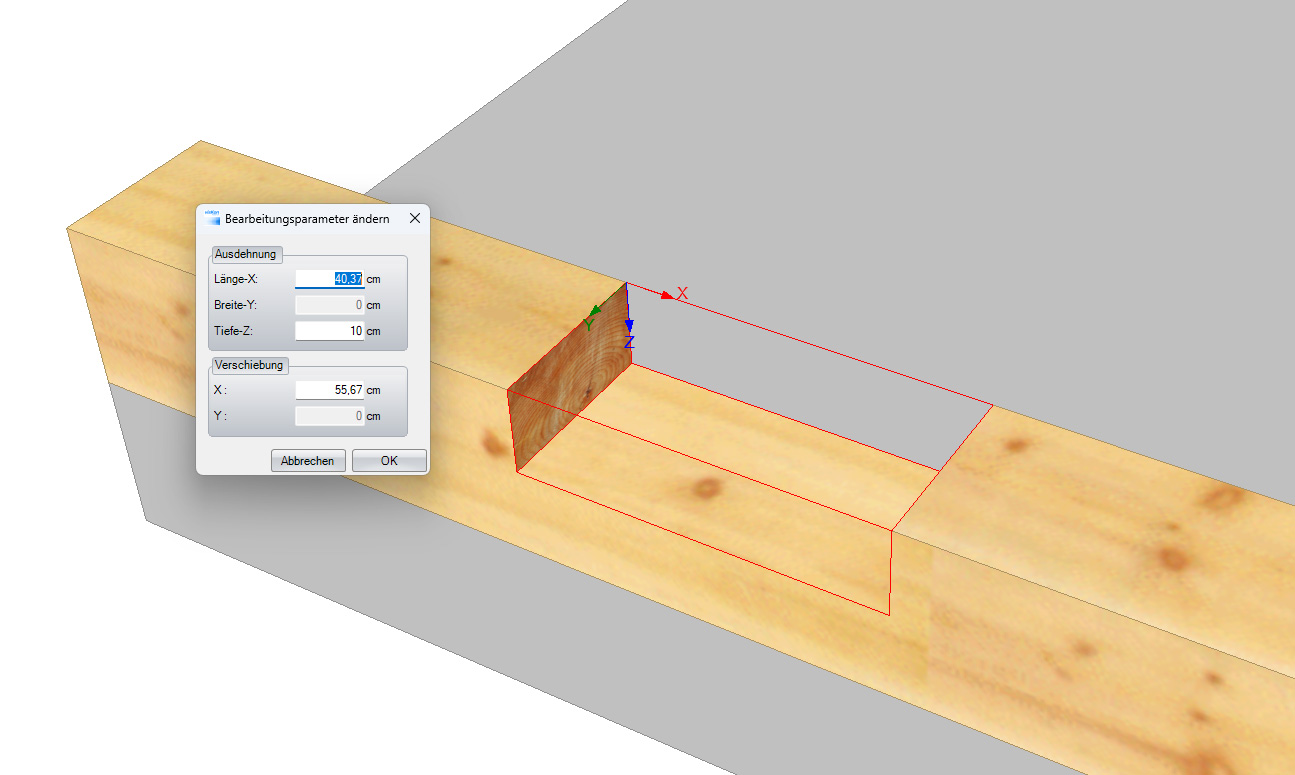Viewport: 1295px width, 775px height.
Task: Click the disabled Breite-Y field
Action: 330,305
